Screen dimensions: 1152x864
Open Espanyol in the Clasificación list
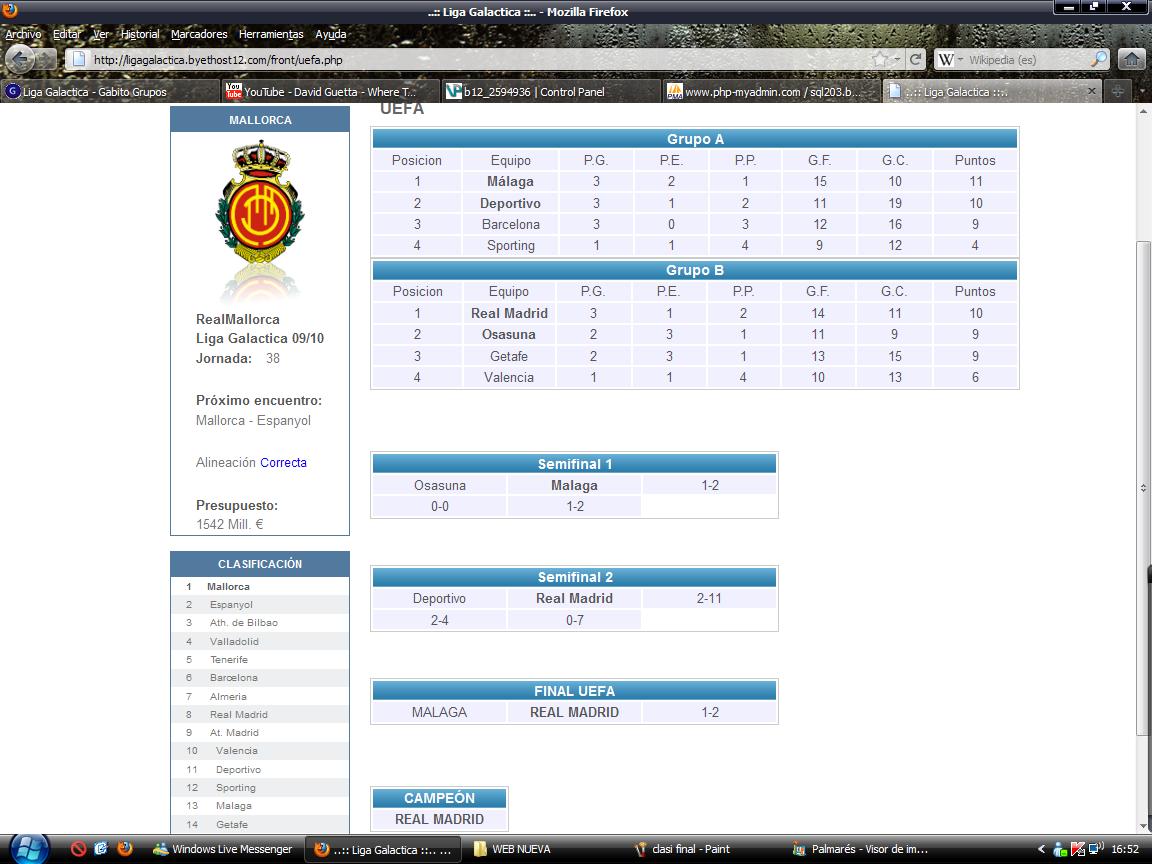pyautogui.click(x=231, y=605)
